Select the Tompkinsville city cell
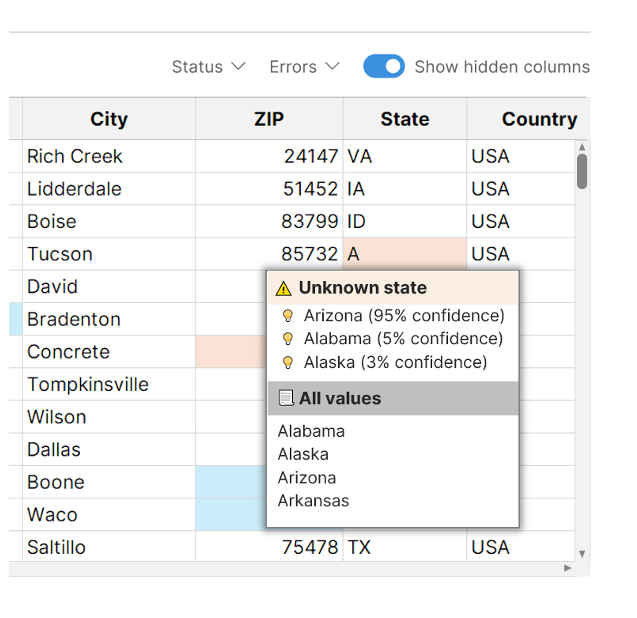Screen dimensions: 637x618 click(109, 384)
